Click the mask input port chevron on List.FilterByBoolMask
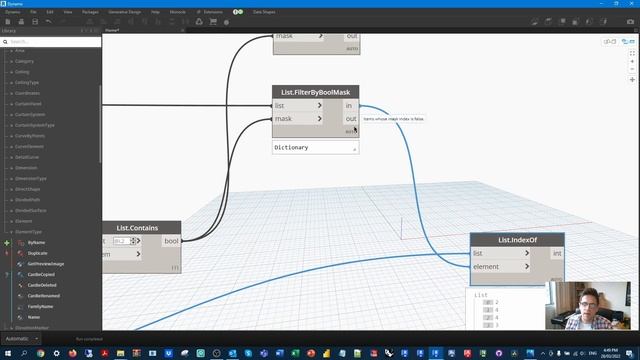The image size is (640, 360). (320, 119)
